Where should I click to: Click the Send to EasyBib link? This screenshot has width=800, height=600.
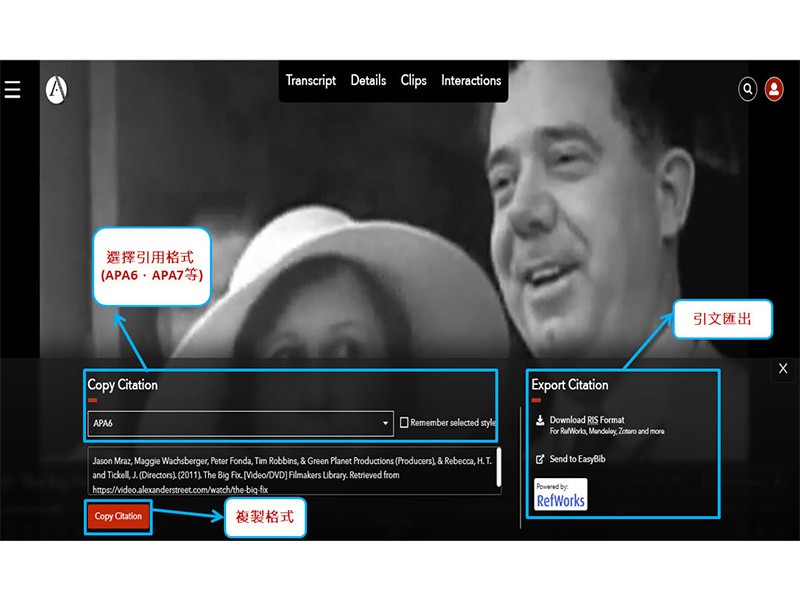point(577,459)
